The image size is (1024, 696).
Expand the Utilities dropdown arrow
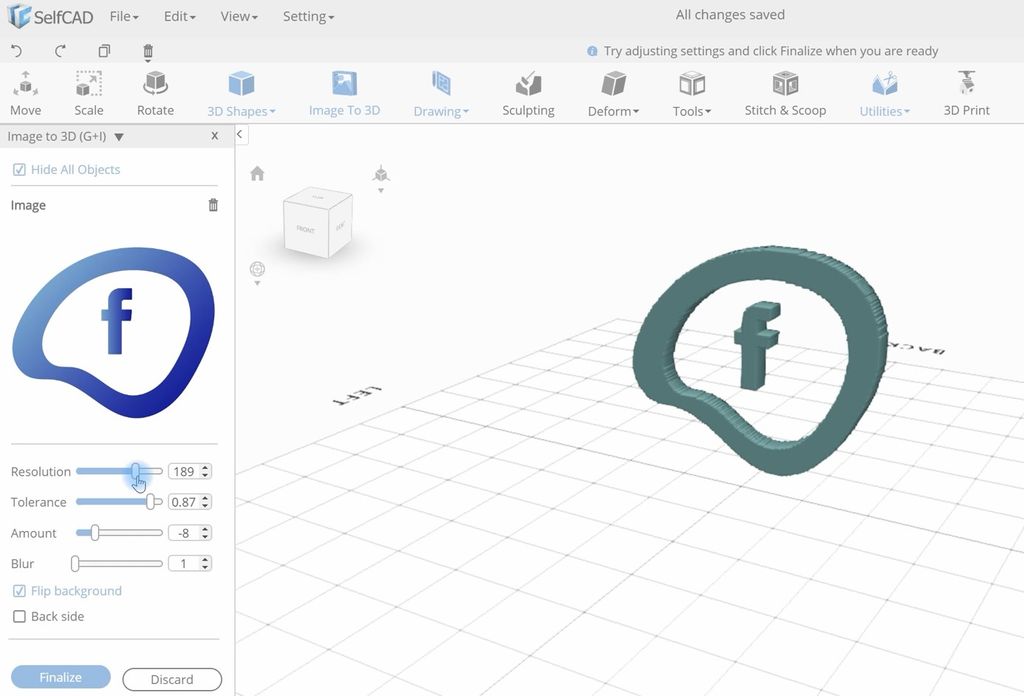click(x=906, y=112)
